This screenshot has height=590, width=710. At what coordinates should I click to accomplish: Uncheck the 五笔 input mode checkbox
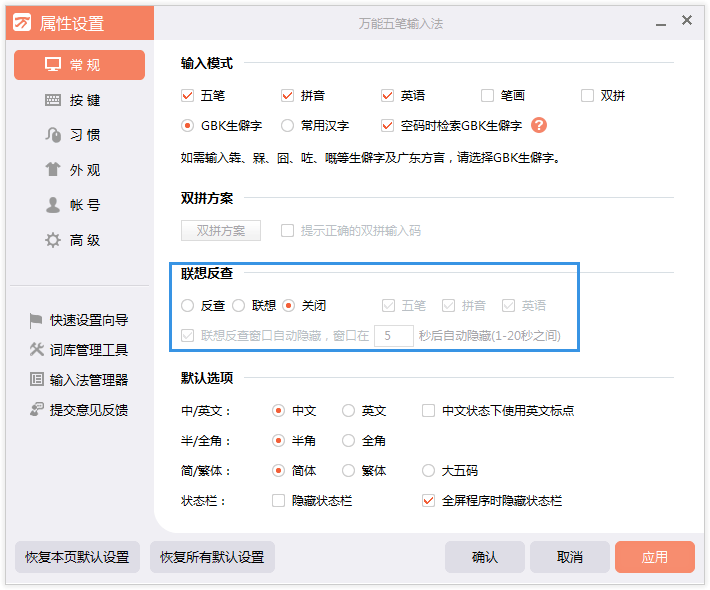[x=187, y=96]
